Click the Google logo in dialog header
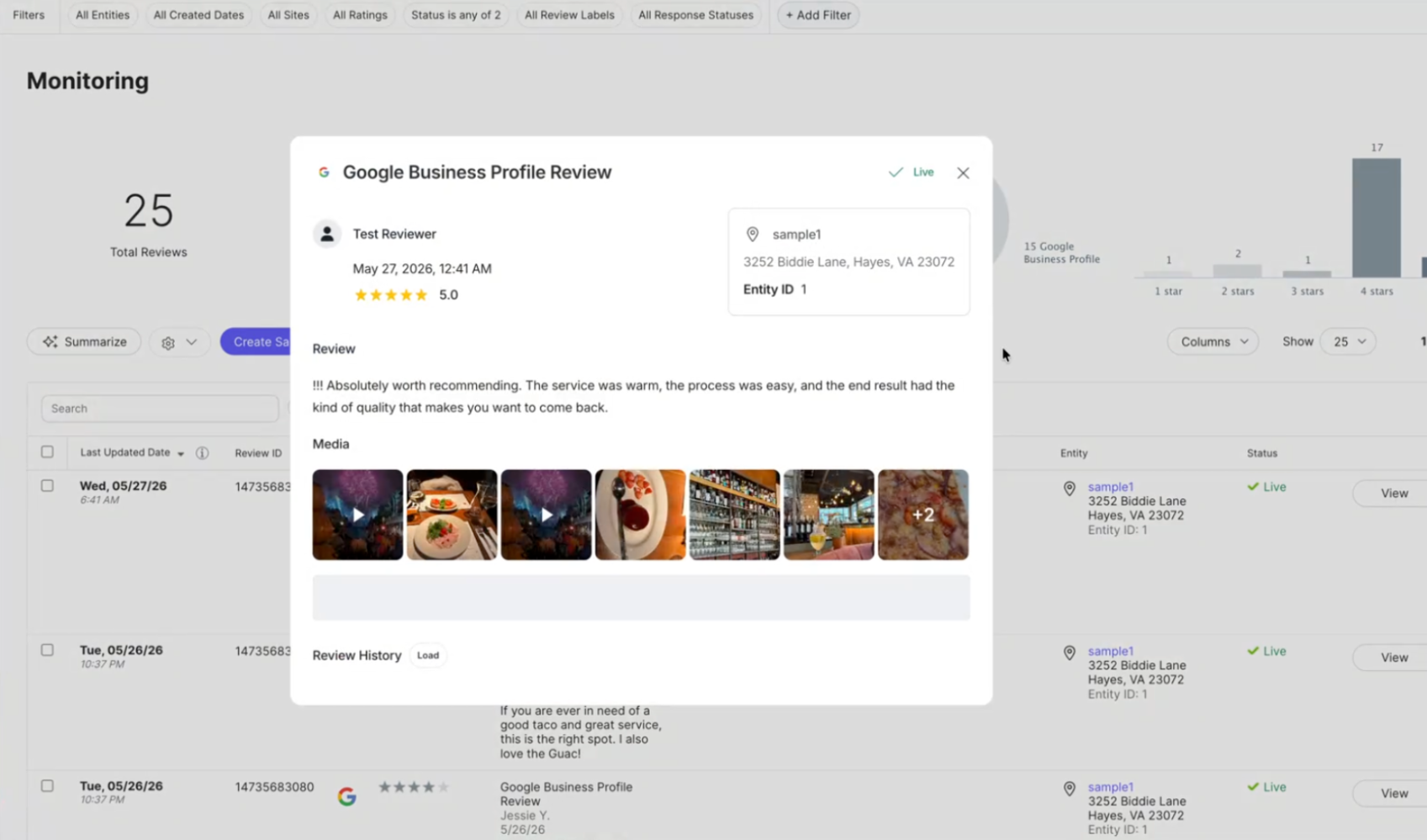This screenshot has height=840, width=1427. [x=324, y=172]
